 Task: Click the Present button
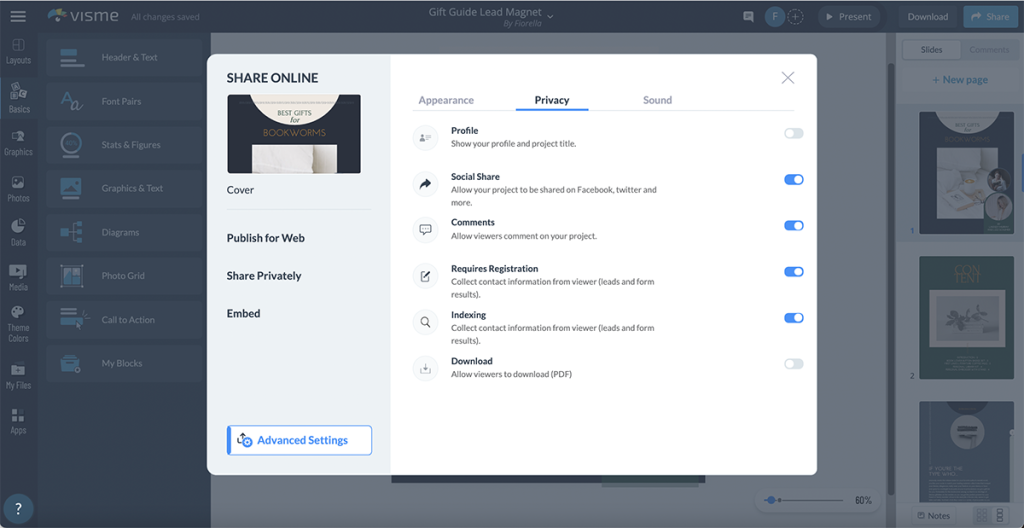(x=845, y=17)
